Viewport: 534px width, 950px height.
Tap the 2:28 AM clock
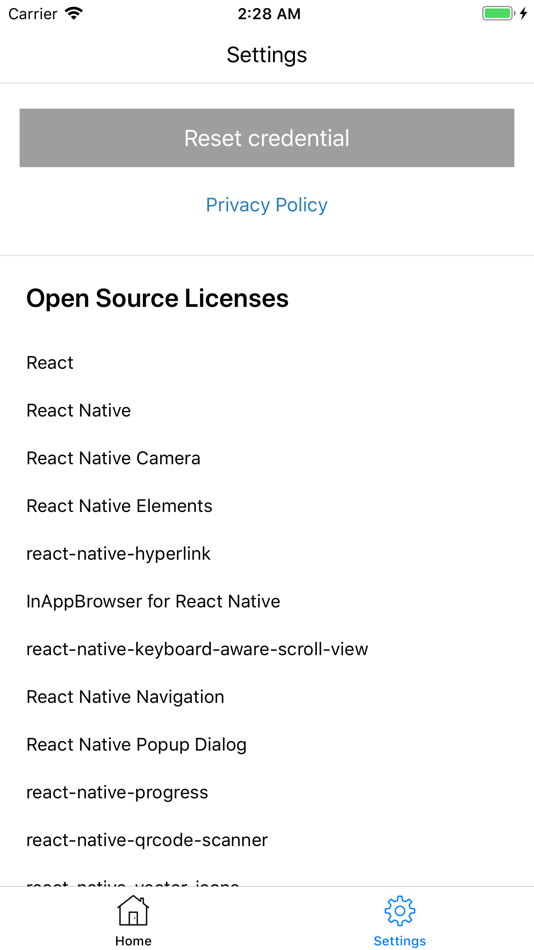(x=269, y=15)
